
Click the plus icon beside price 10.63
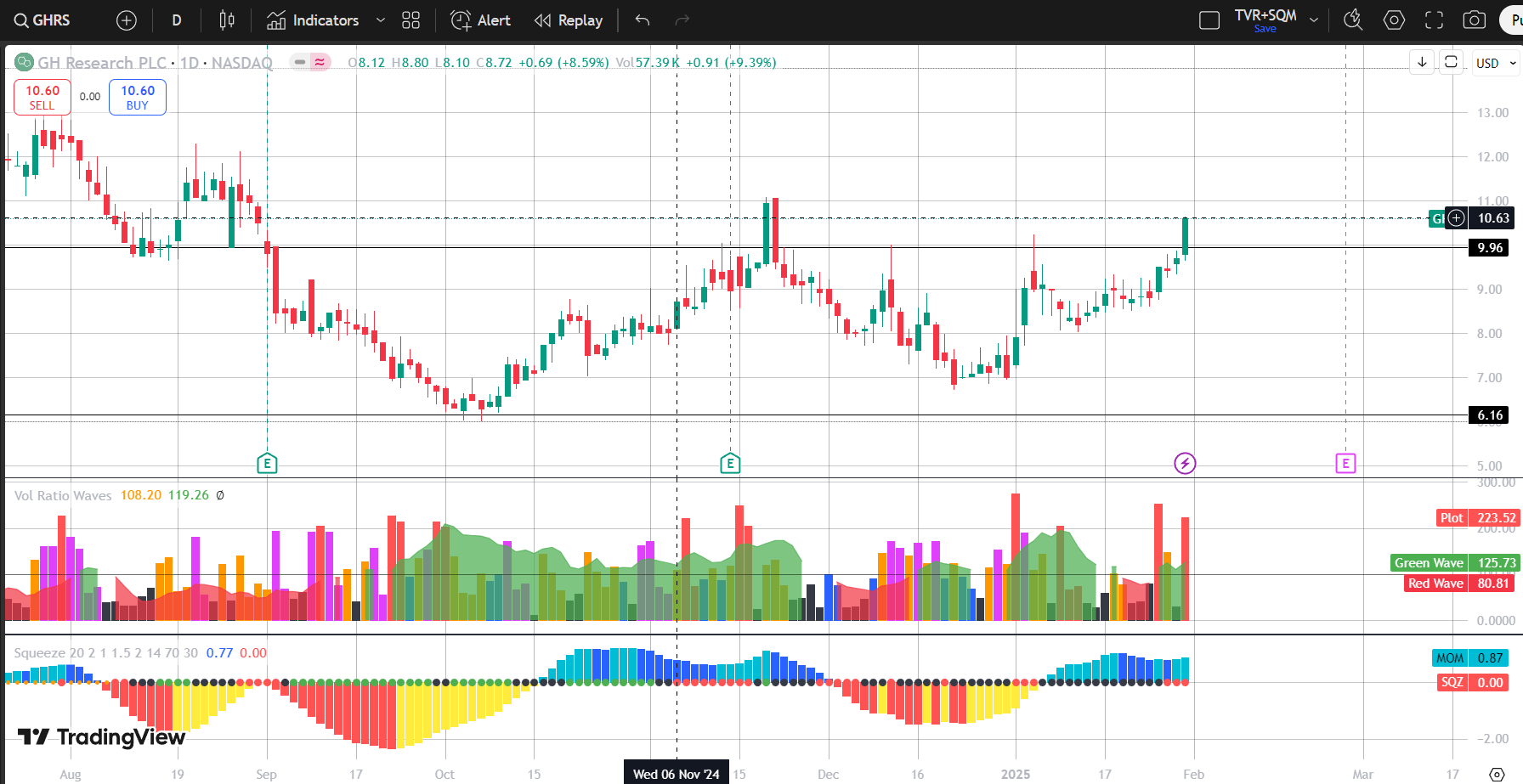click(1457, 218)
